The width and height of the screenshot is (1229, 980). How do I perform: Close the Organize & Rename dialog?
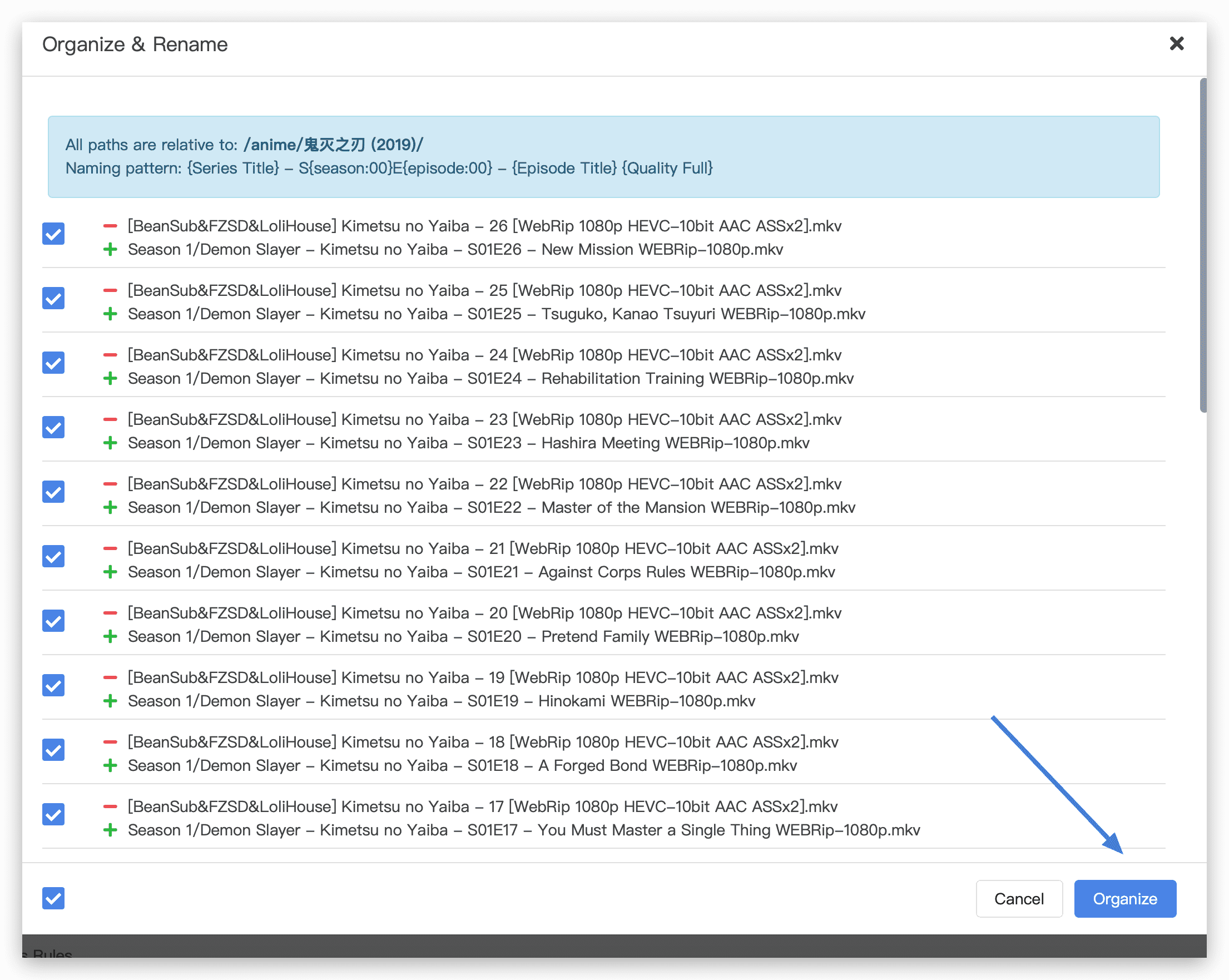coord(1177,43)
